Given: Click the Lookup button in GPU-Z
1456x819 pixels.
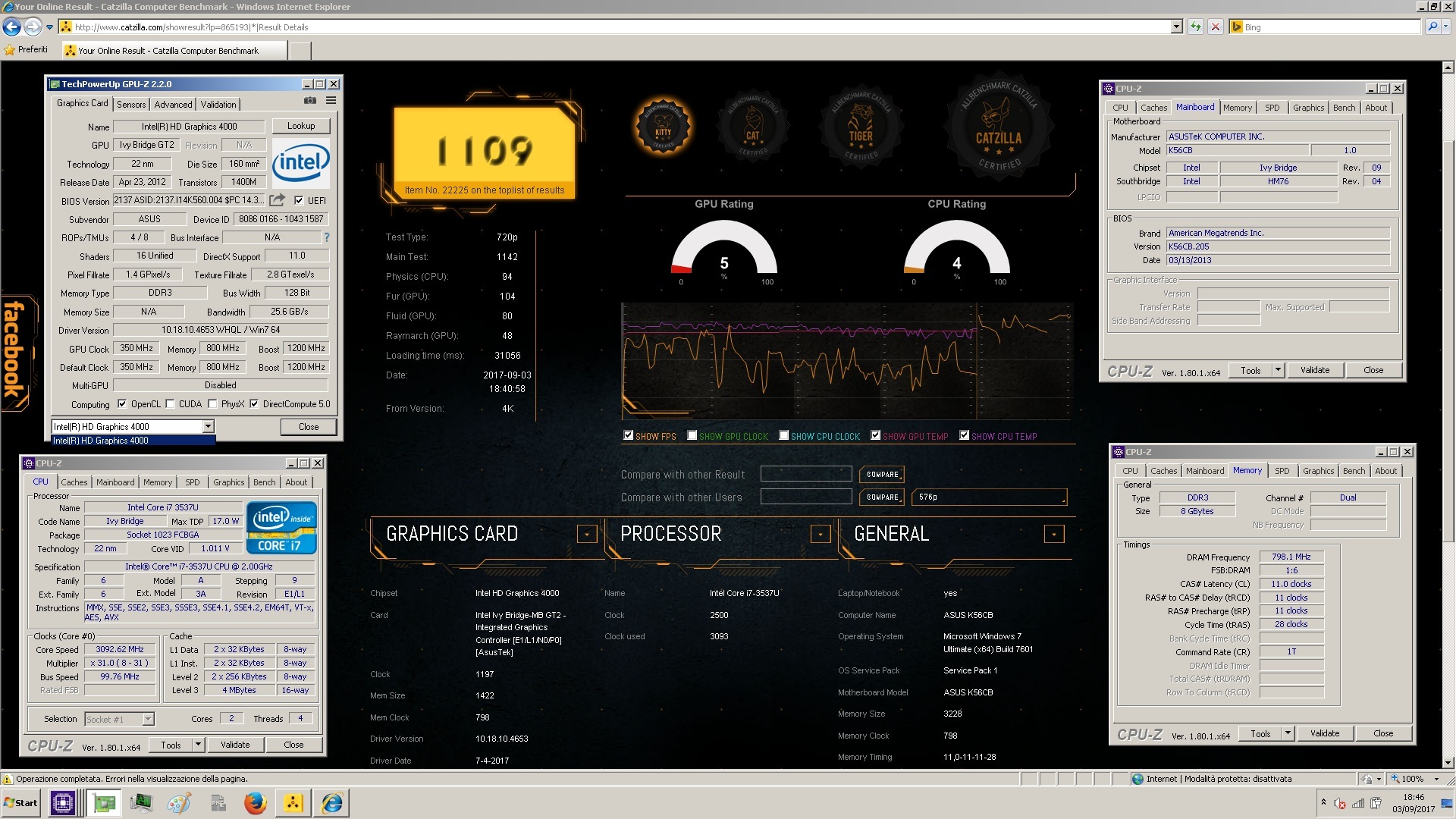Looking at the screenshot, I should pos(301,126).
